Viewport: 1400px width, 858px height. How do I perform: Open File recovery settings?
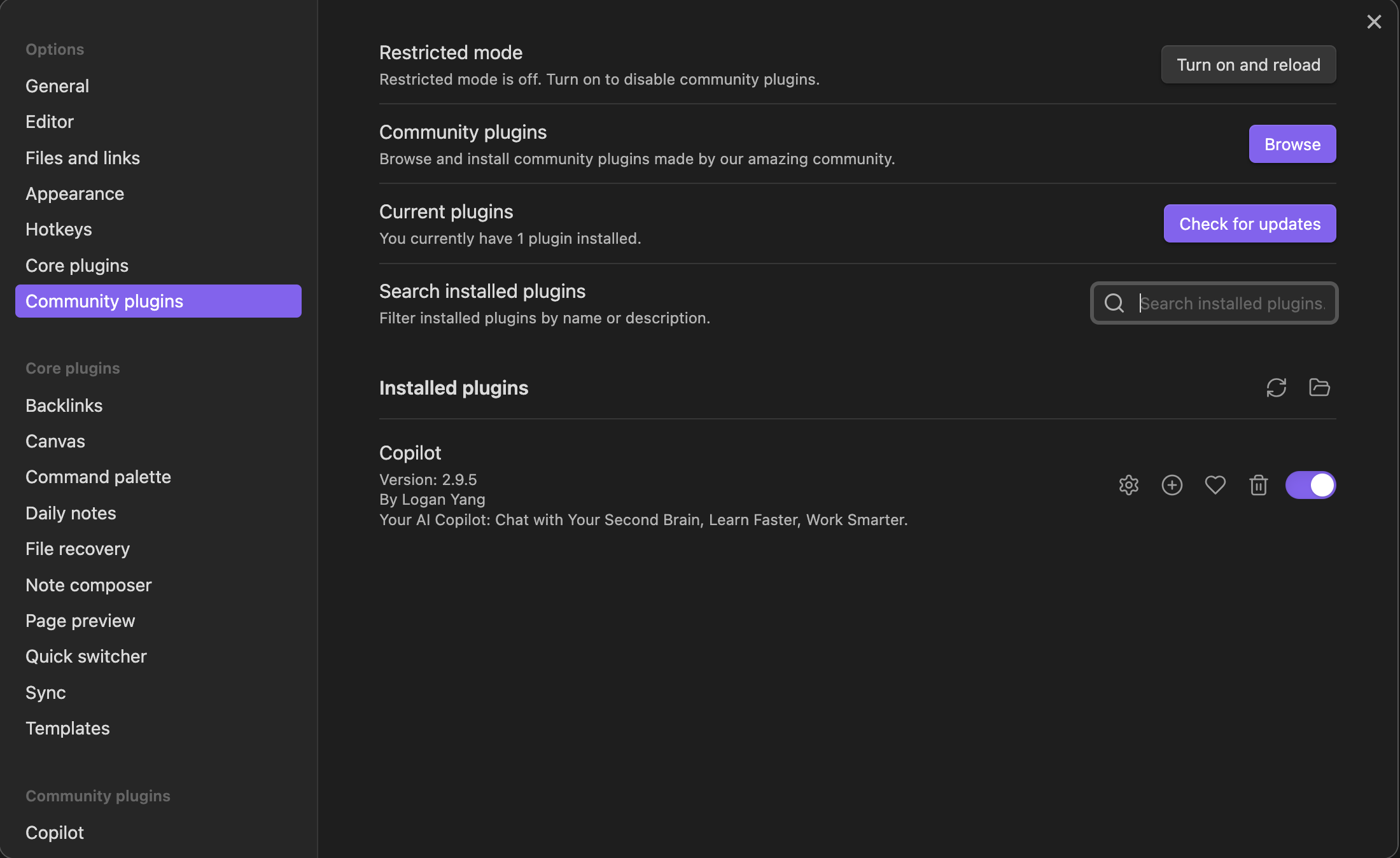158,549
